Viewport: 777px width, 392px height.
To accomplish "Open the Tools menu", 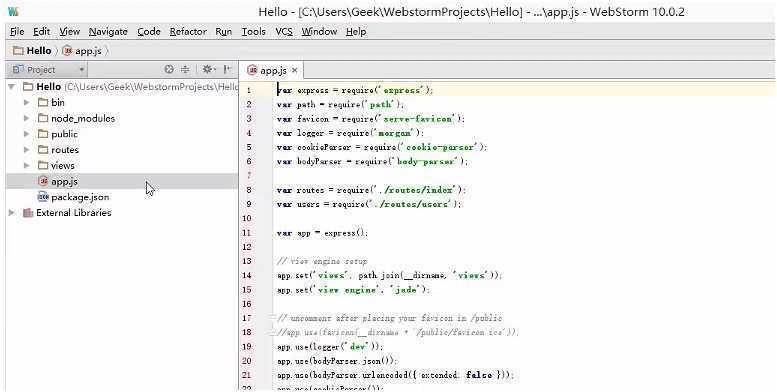I will pos(253,32).
